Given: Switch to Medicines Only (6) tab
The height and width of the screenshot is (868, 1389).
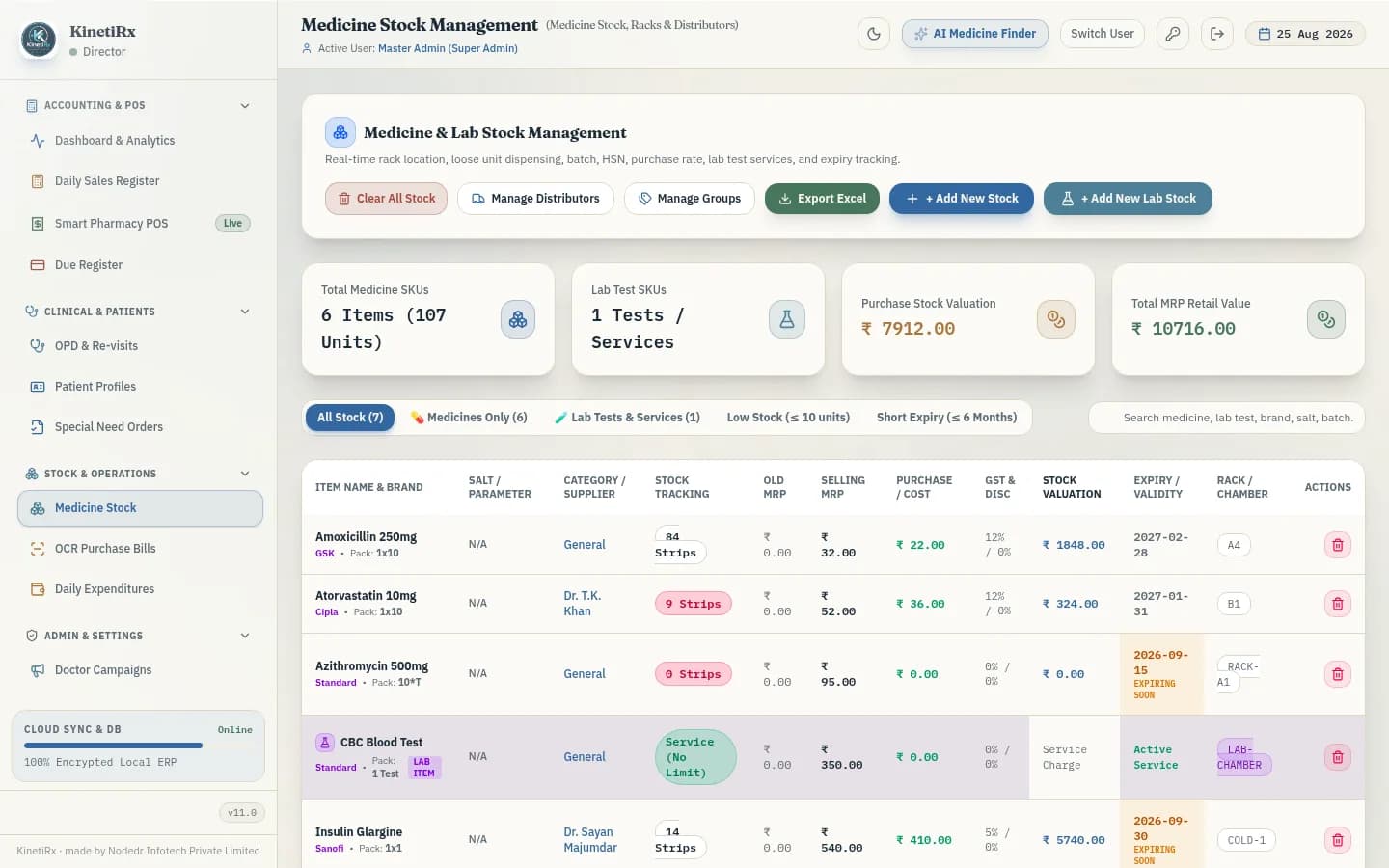Looking at the screenshot, I should (x=469, y=418).
